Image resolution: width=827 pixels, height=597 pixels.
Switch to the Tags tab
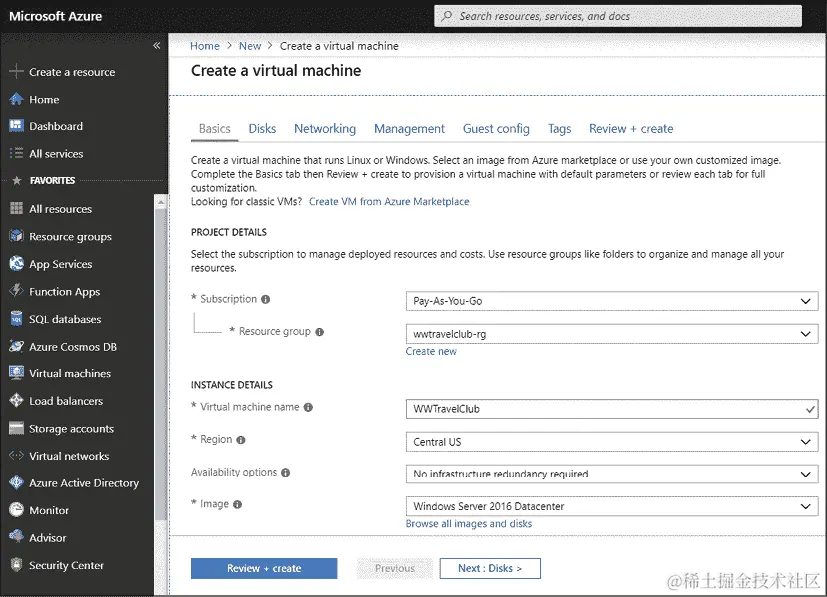pos(559,129)
